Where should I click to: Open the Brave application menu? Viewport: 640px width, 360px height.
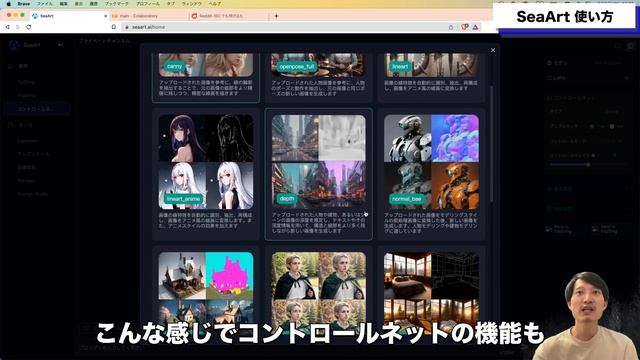[x=23, y=4]
